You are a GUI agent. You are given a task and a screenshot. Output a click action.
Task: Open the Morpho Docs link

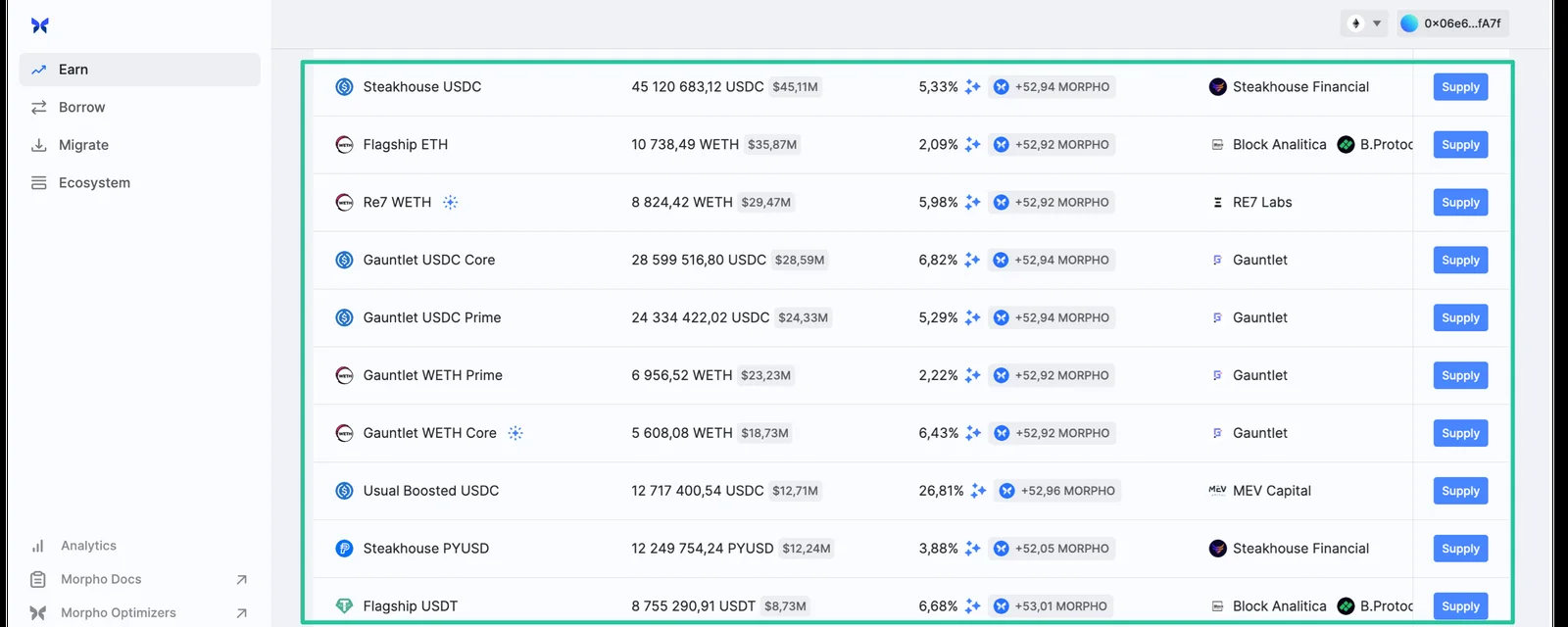(x=101, y=579)
